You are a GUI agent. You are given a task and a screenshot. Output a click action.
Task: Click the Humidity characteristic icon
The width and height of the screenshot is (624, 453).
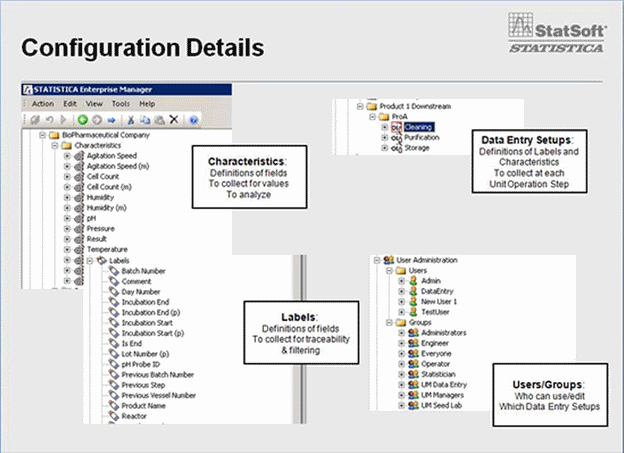(79, 197)
